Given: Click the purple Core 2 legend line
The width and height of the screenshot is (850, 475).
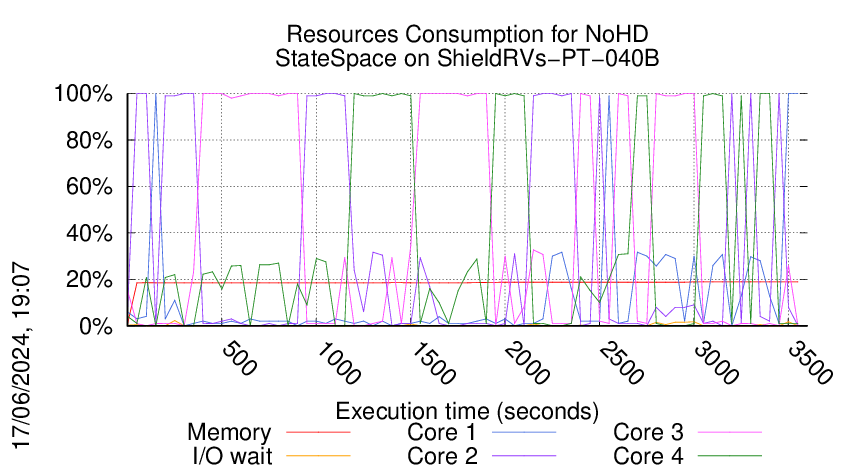Looking at the screenshot, I should pyautogui.click(x=524, y=455).
